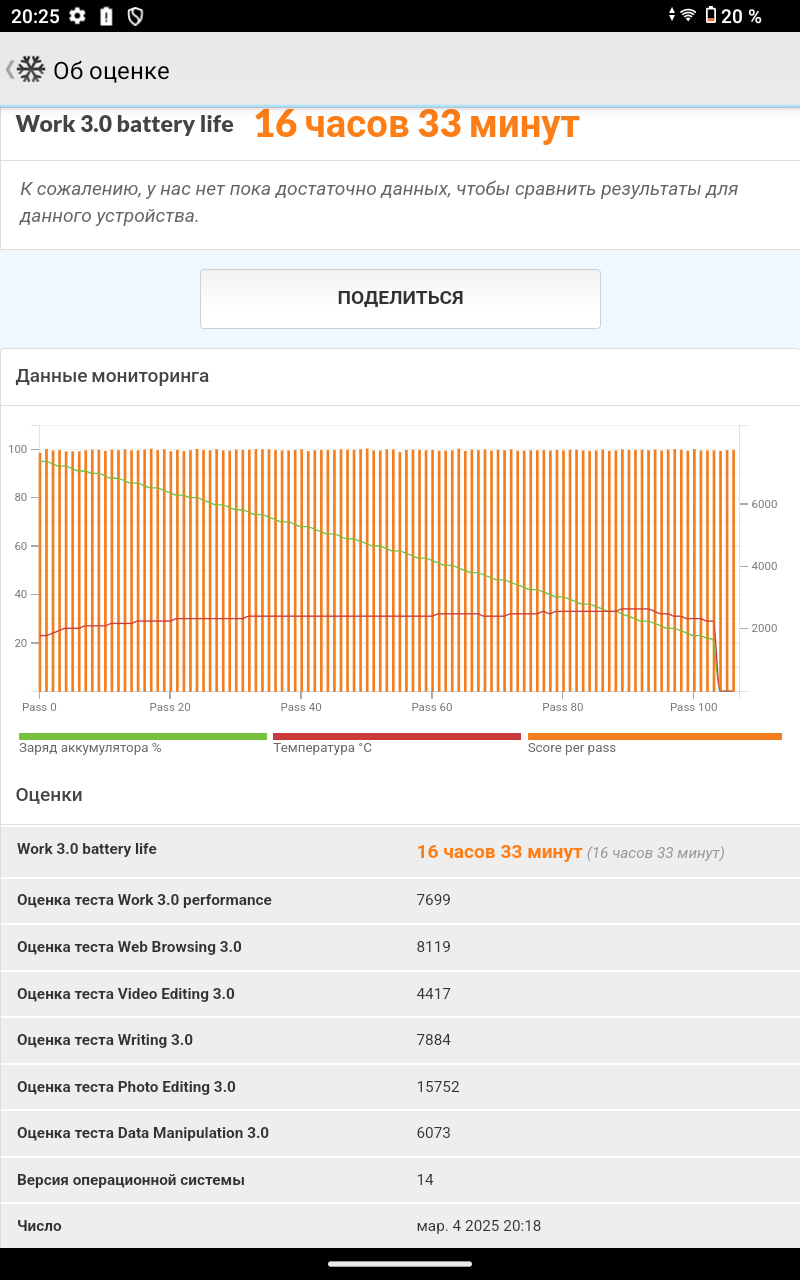Image resolution: width=800 pixels, height=1280 pixels.
Task: Tap the shield icon in status bar
Action: 136,16
